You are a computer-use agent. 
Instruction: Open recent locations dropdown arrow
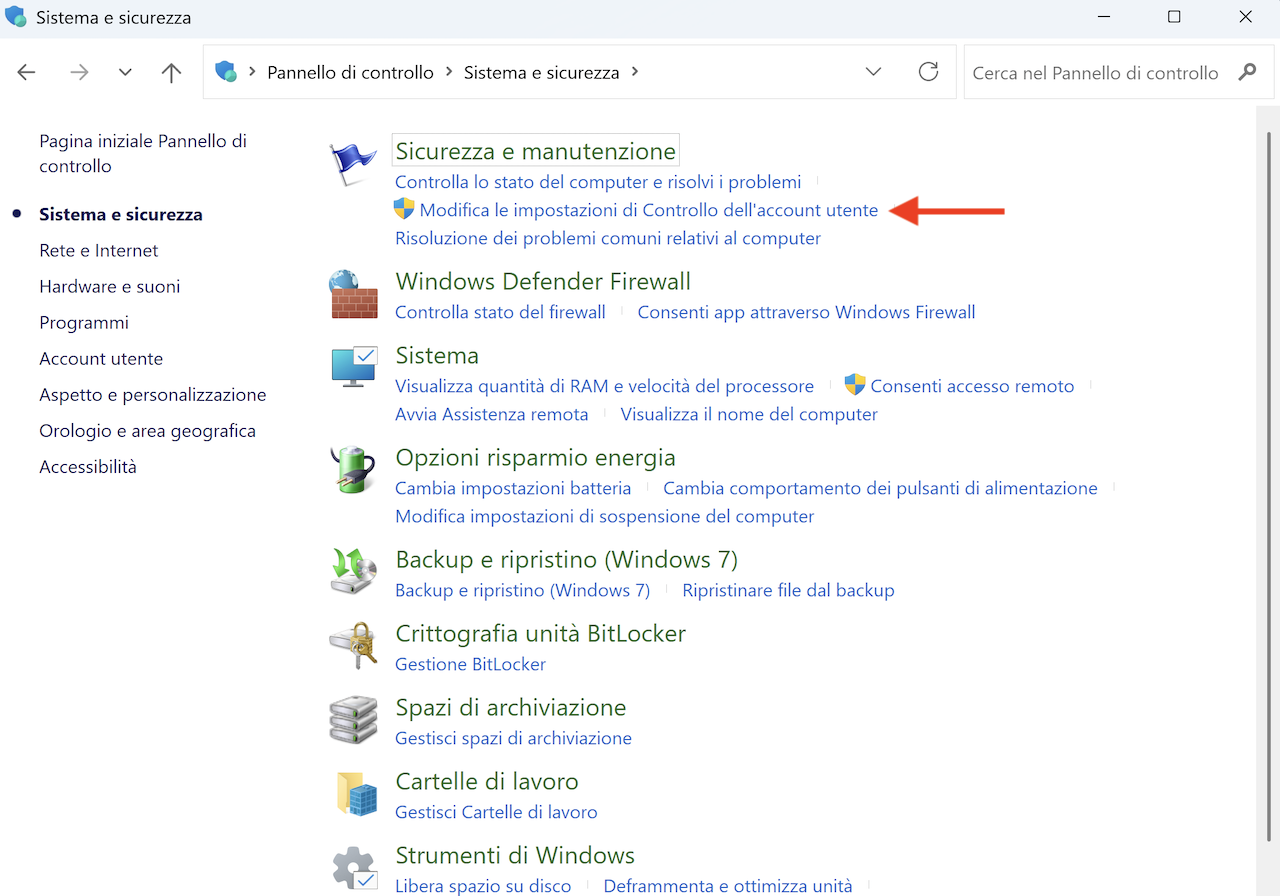pos(125,72)
